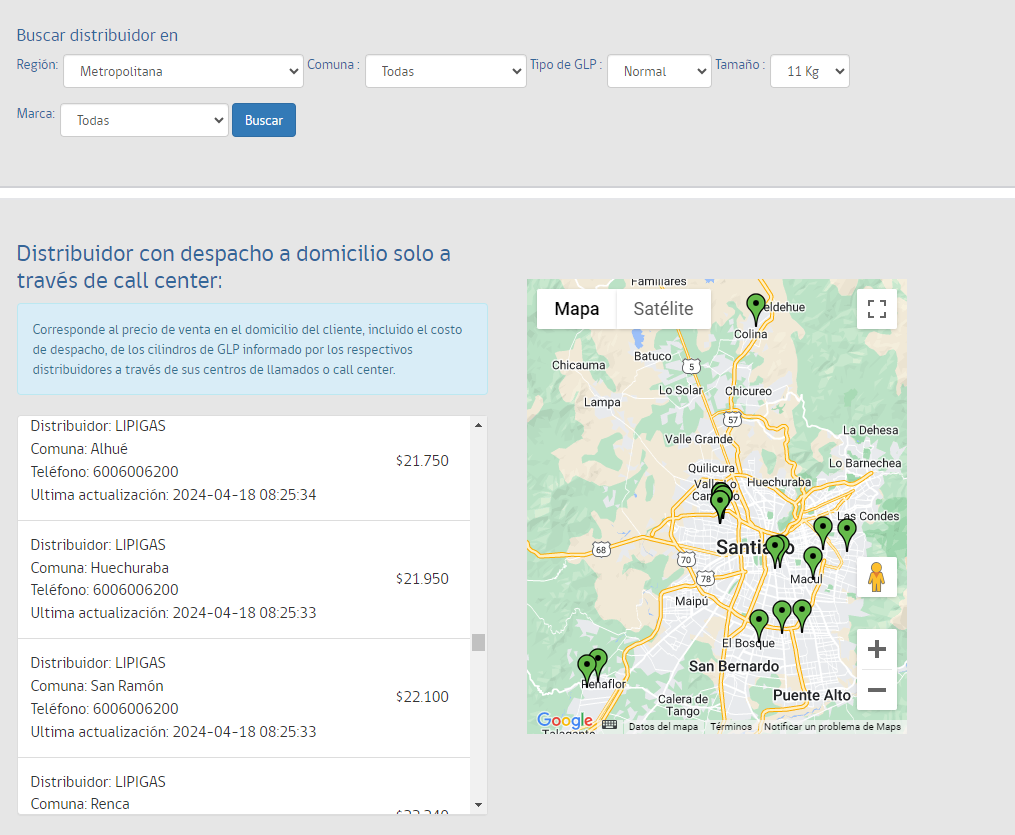Click the distributor list scrollbar thumb

point(478,642)
